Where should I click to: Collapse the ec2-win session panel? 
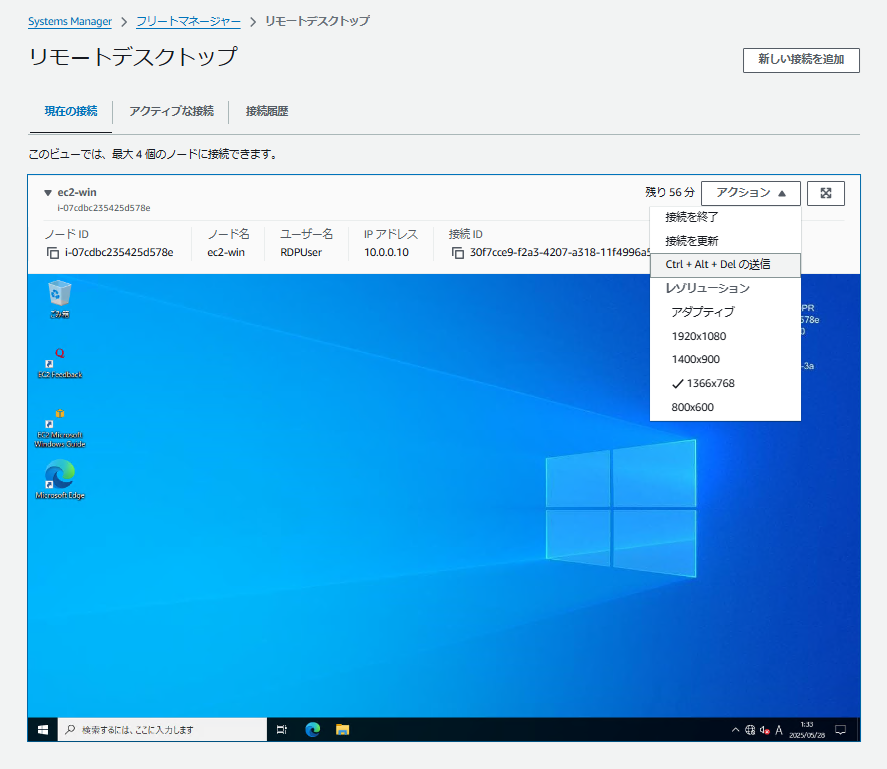[48, 193]
